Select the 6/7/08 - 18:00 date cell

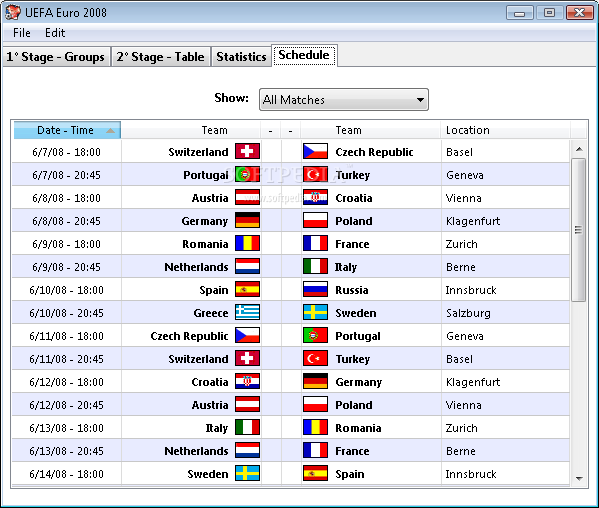click(66, 152)
